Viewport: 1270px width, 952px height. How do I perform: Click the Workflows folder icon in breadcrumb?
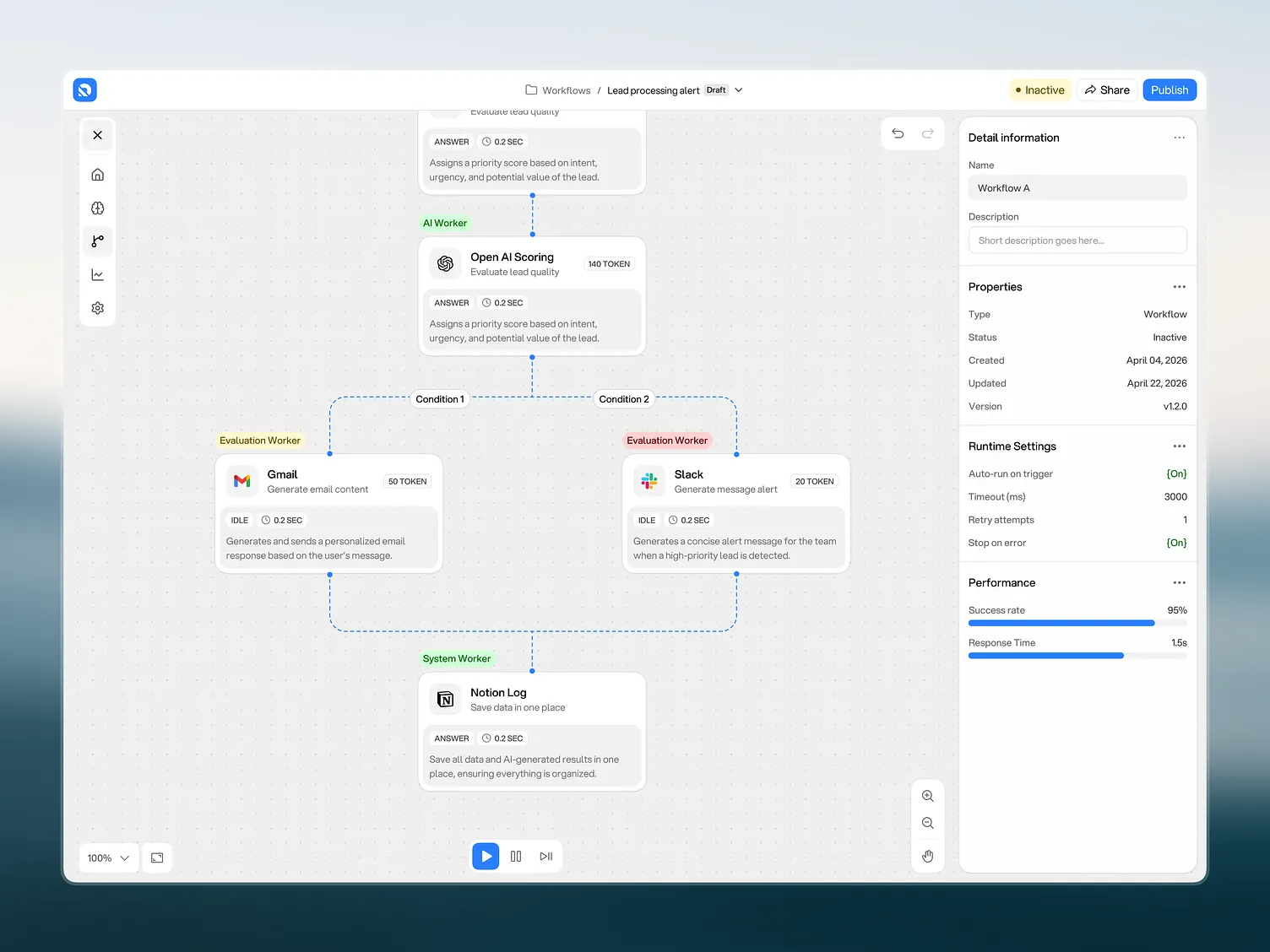pos(531,89)
